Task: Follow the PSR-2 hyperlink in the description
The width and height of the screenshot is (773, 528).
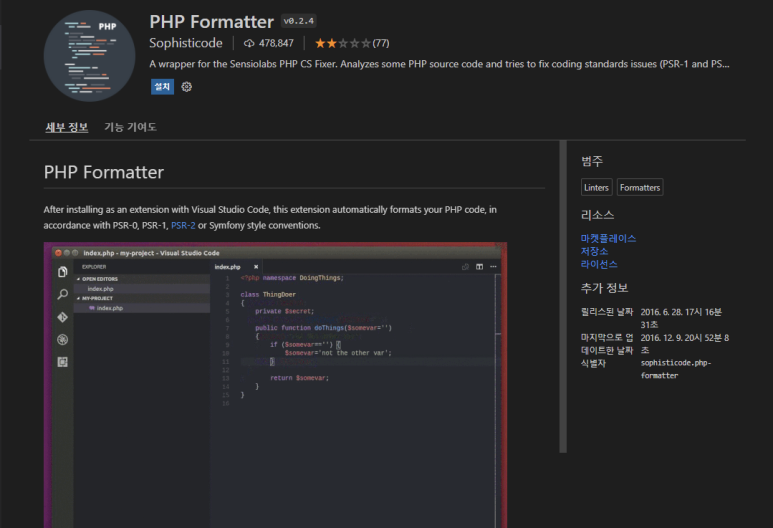Action: 183,225
